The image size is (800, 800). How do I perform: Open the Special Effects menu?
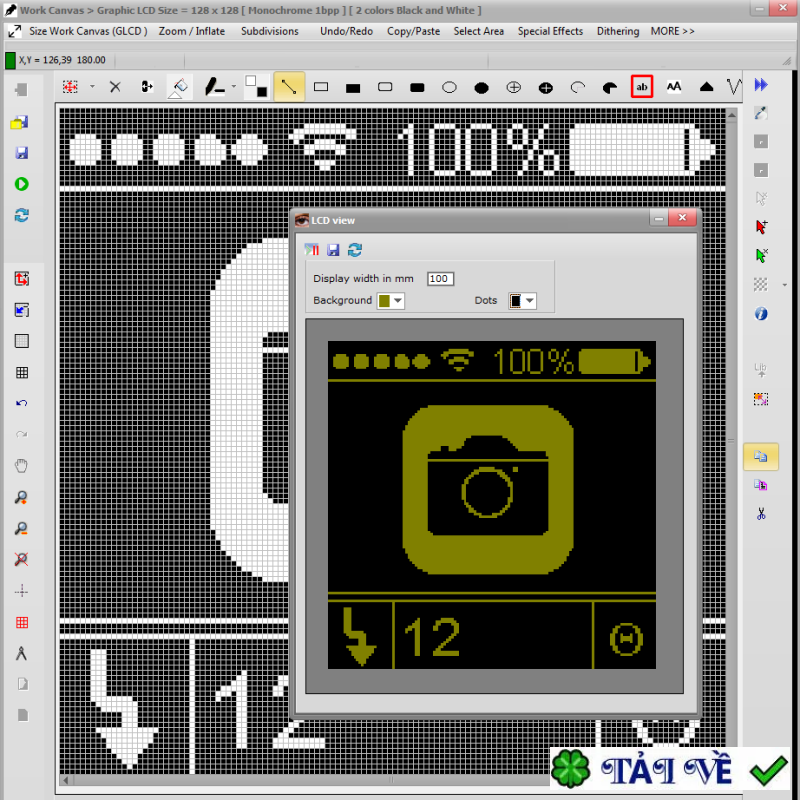550,31
